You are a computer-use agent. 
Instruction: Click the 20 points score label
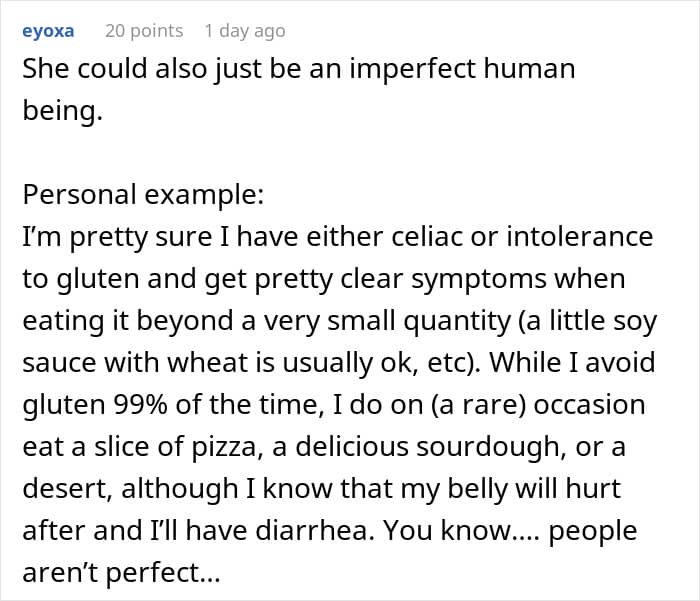coord(144,31)
